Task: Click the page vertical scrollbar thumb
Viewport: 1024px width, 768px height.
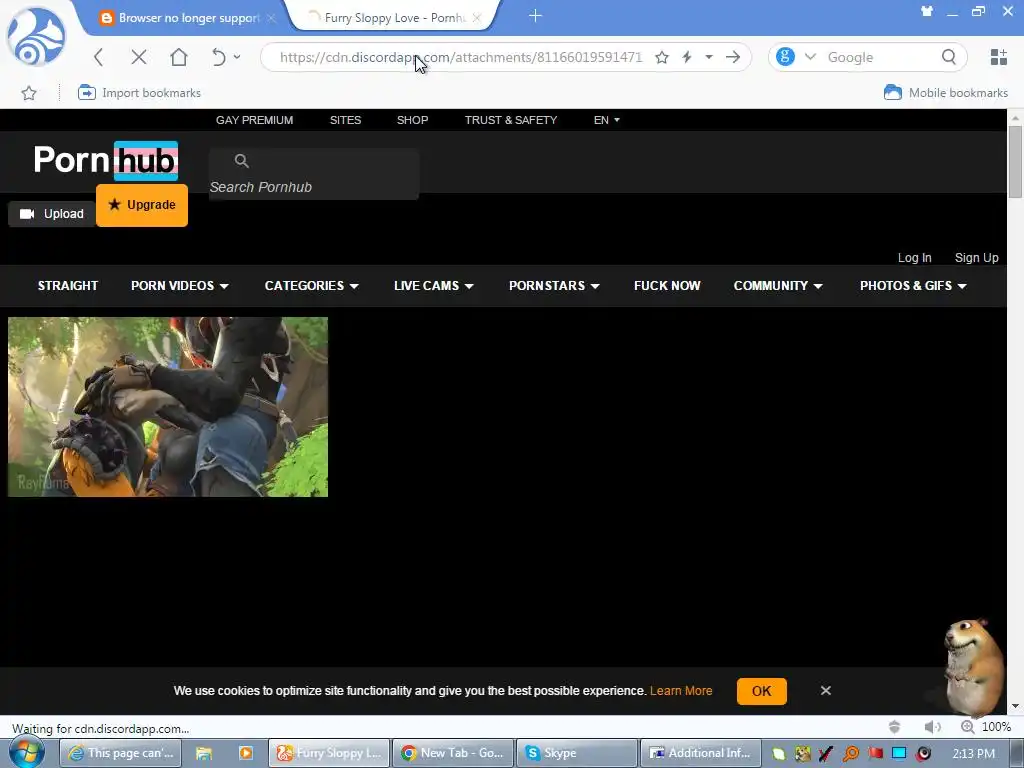Action: pos(1015,161)
